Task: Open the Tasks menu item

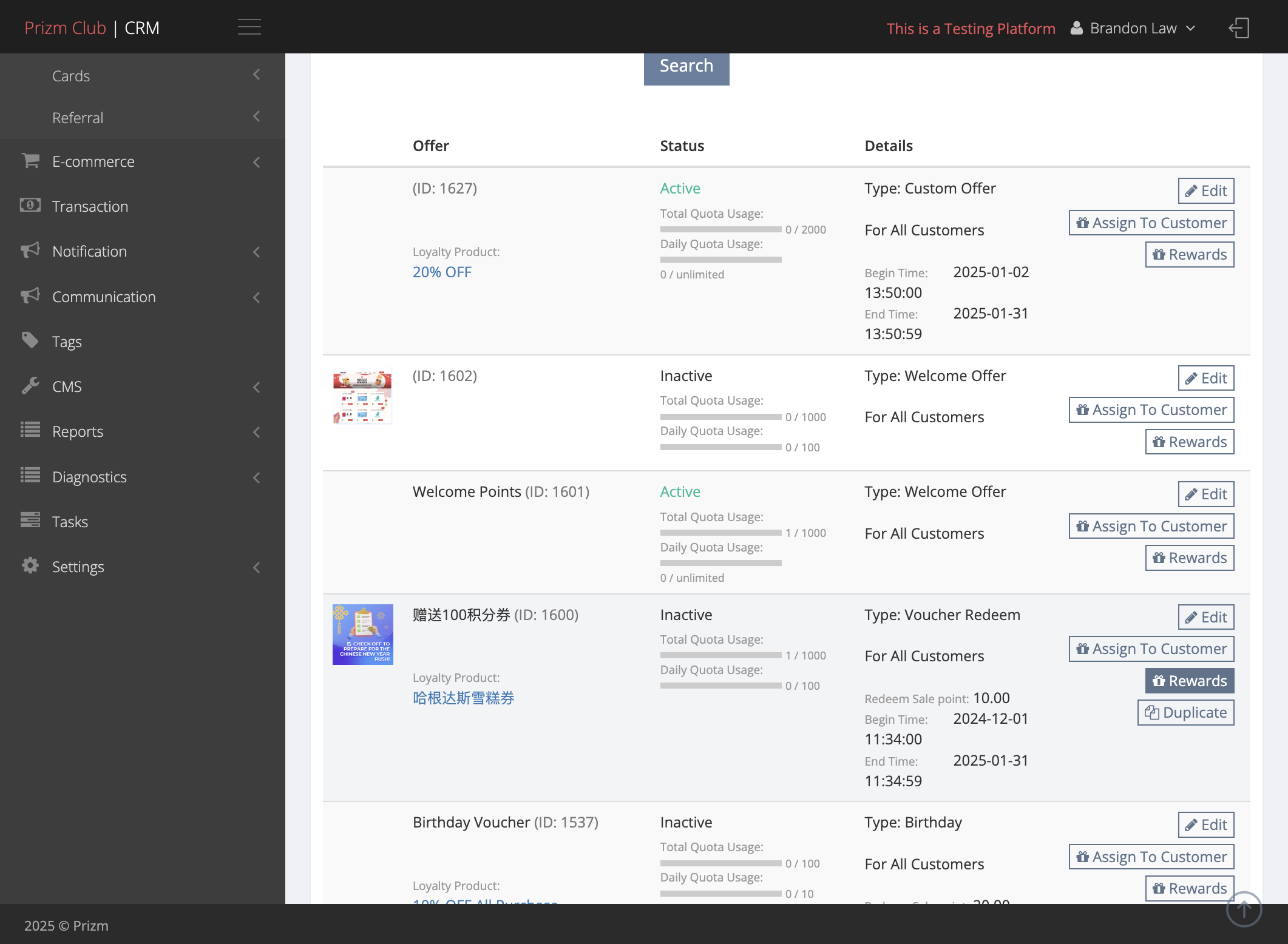Action: click(x=143, y=522)
